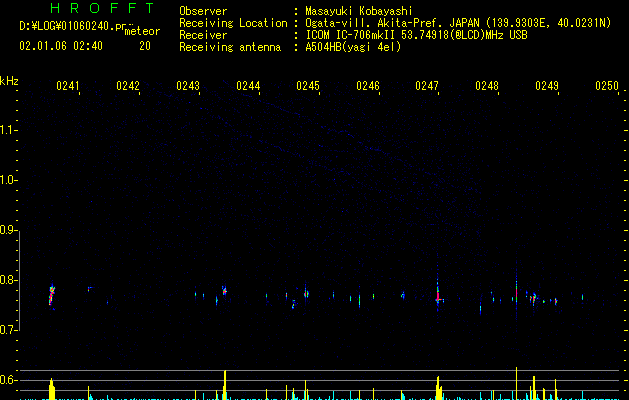Click the Receiver field label
Image resolution: width=629 pixels, height=400 pixels.
pyautogui.click(x=203, y=35)
